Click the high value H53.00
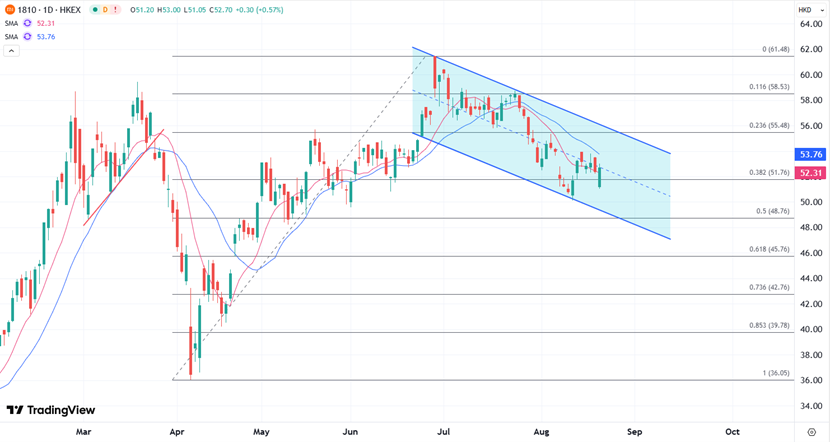The width and height of the screenshot is (830, 442). 169,10
